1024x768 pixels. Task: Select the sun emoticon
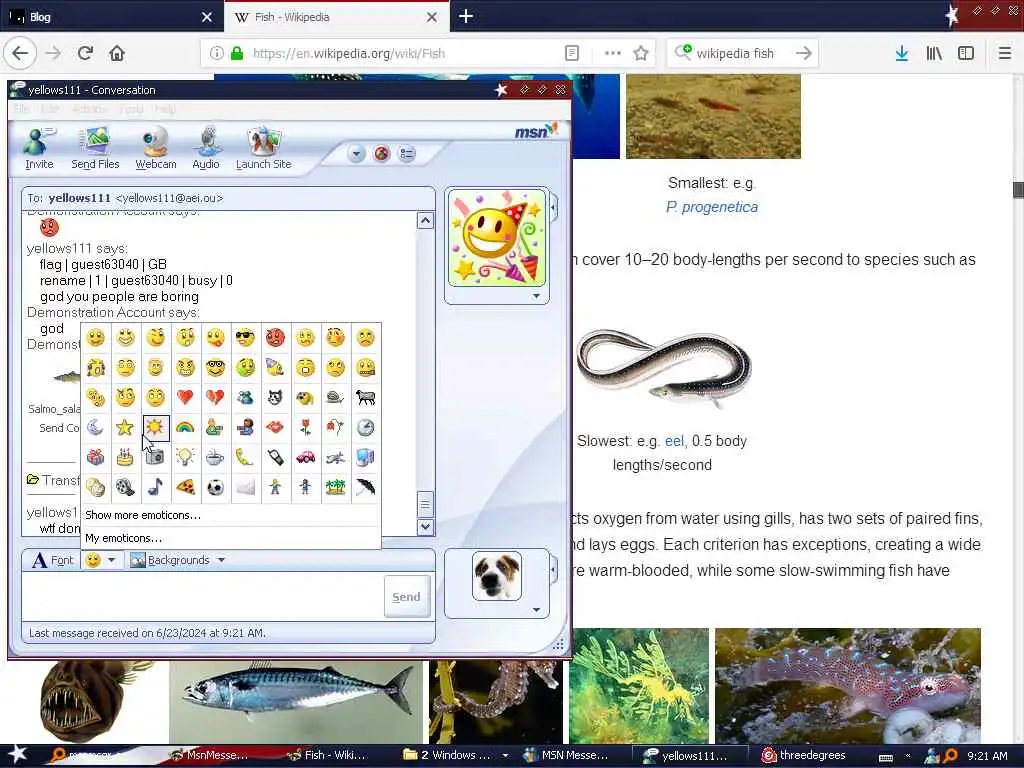155,428
